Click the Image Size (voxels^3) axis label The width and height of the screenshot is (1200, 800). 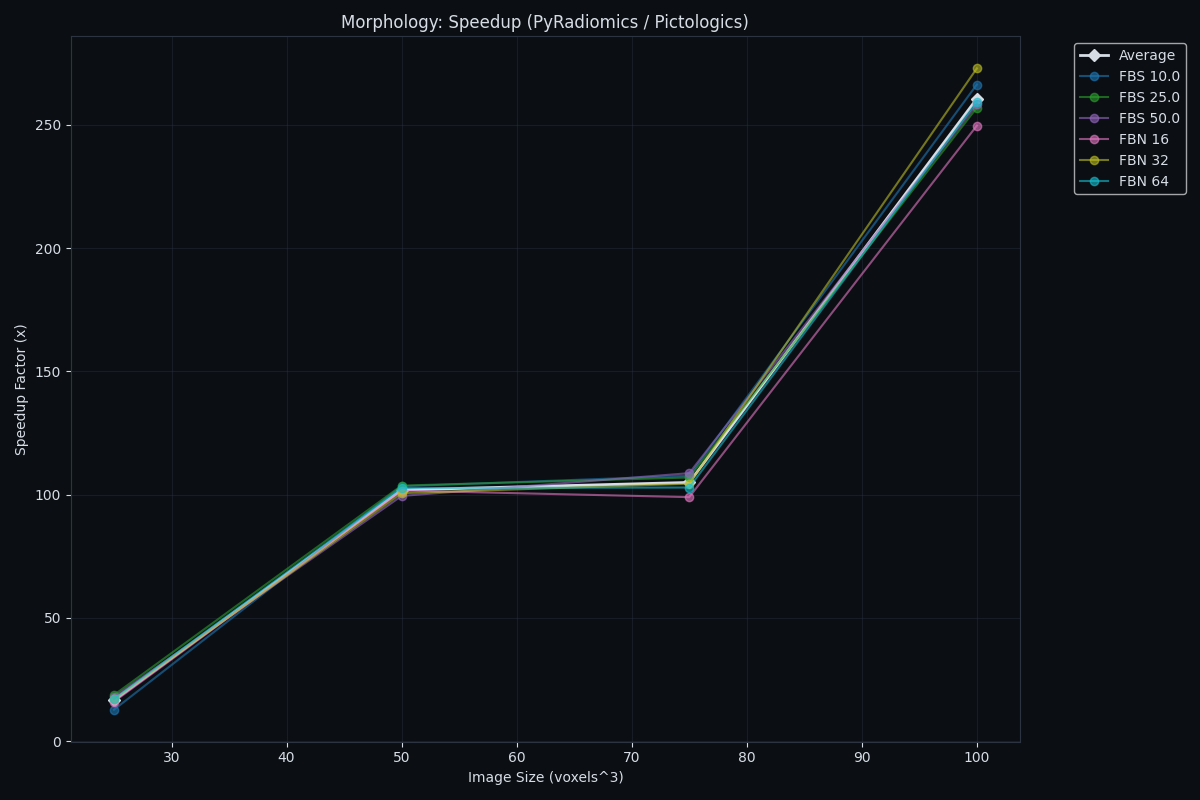tap(545, 776)
